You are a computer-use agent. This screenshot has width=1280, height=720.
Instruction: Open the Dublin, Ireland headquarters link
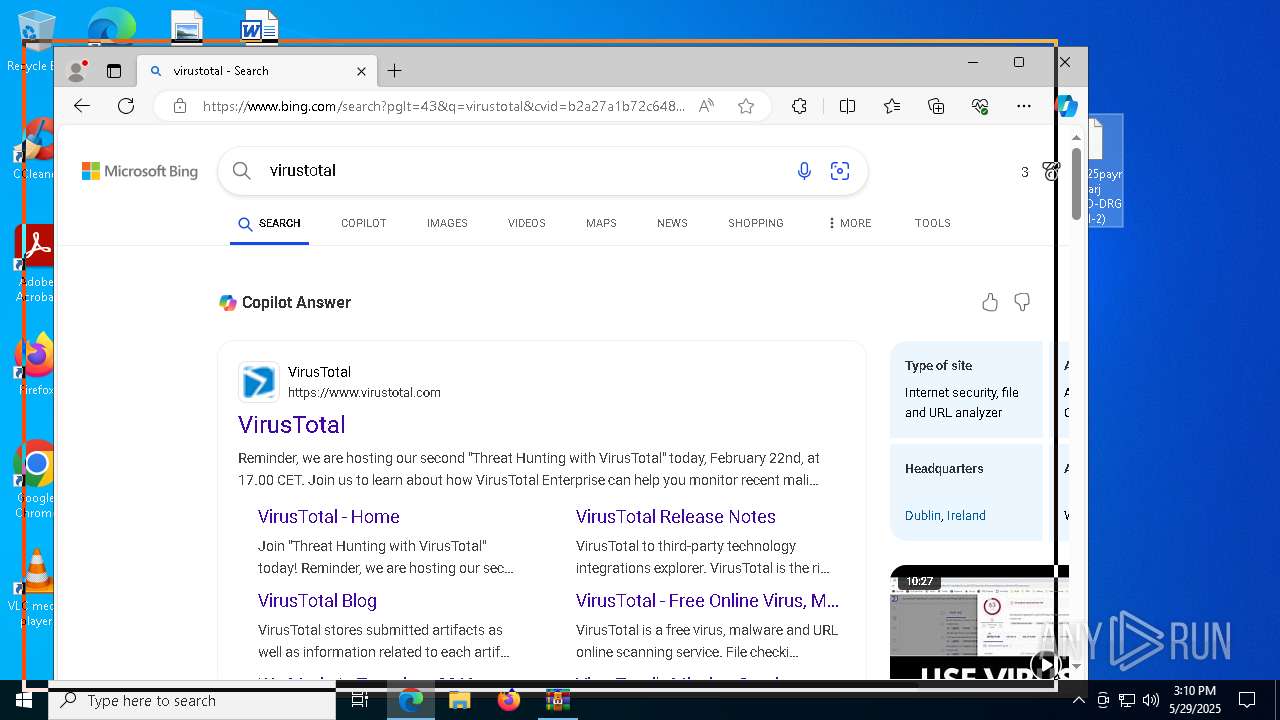click(x=945, y=515)
